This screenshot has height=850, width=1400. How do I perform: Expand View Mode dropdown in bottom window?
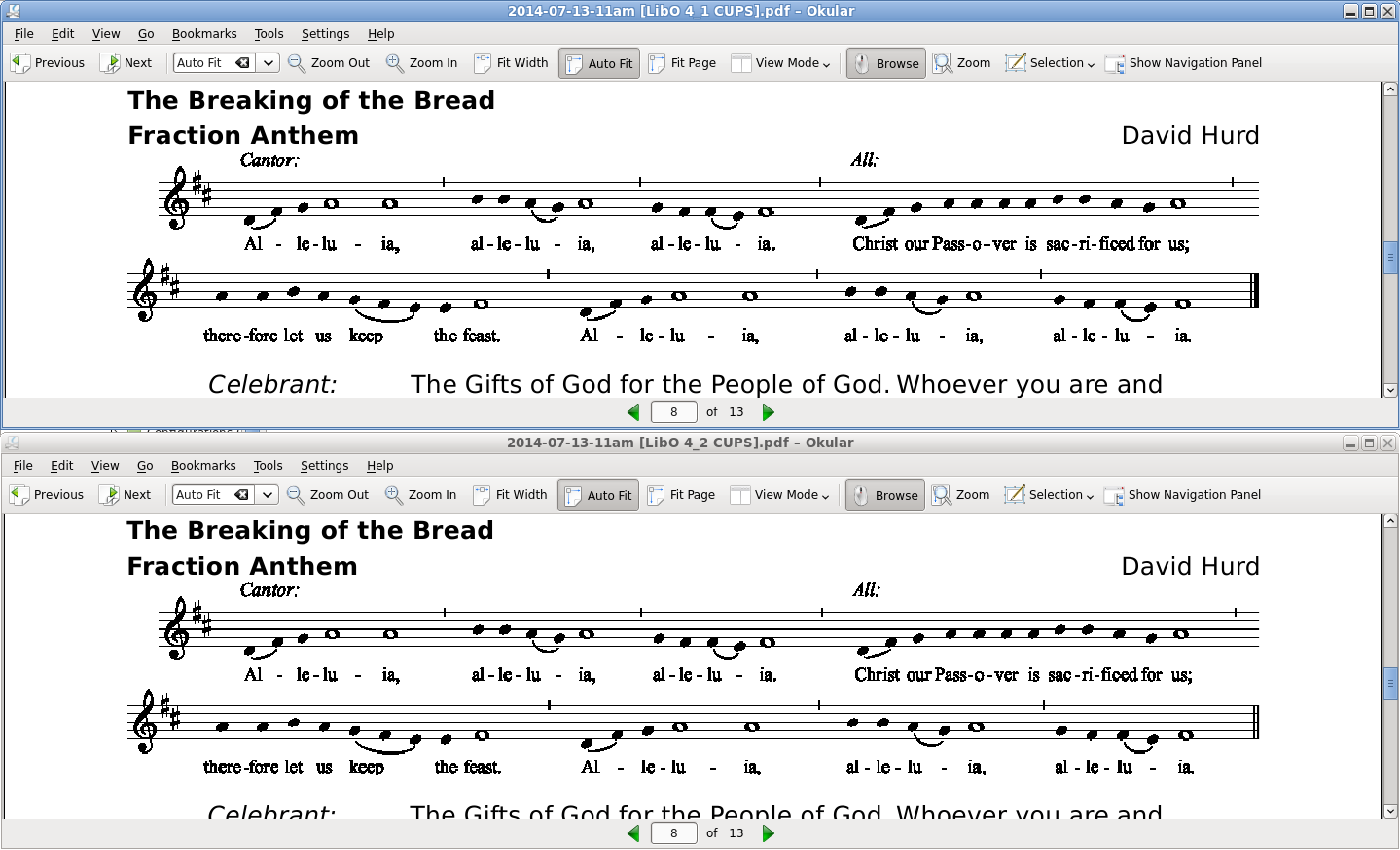point(780,495)
